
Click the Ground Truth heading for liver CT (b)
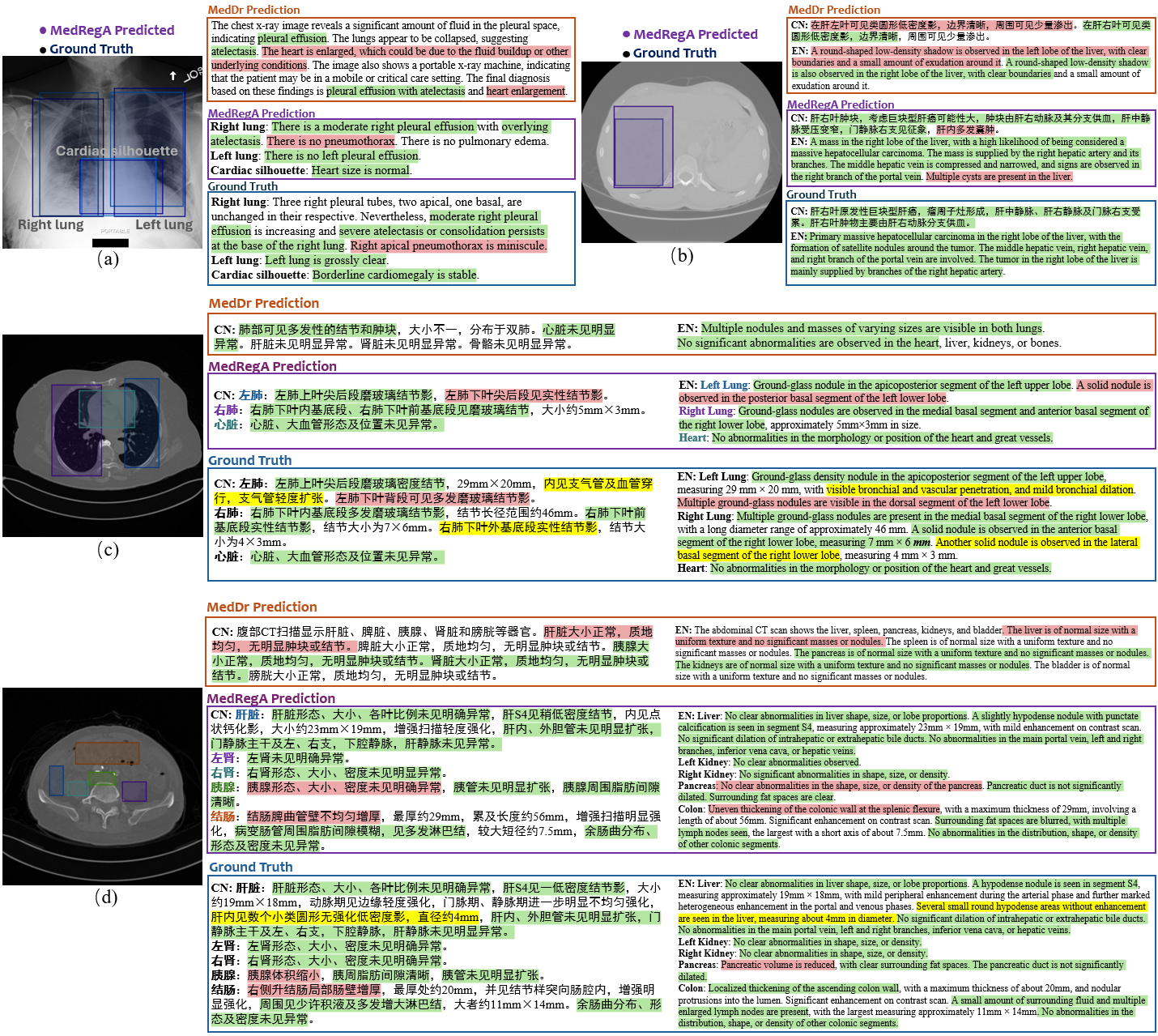[821, 194]
